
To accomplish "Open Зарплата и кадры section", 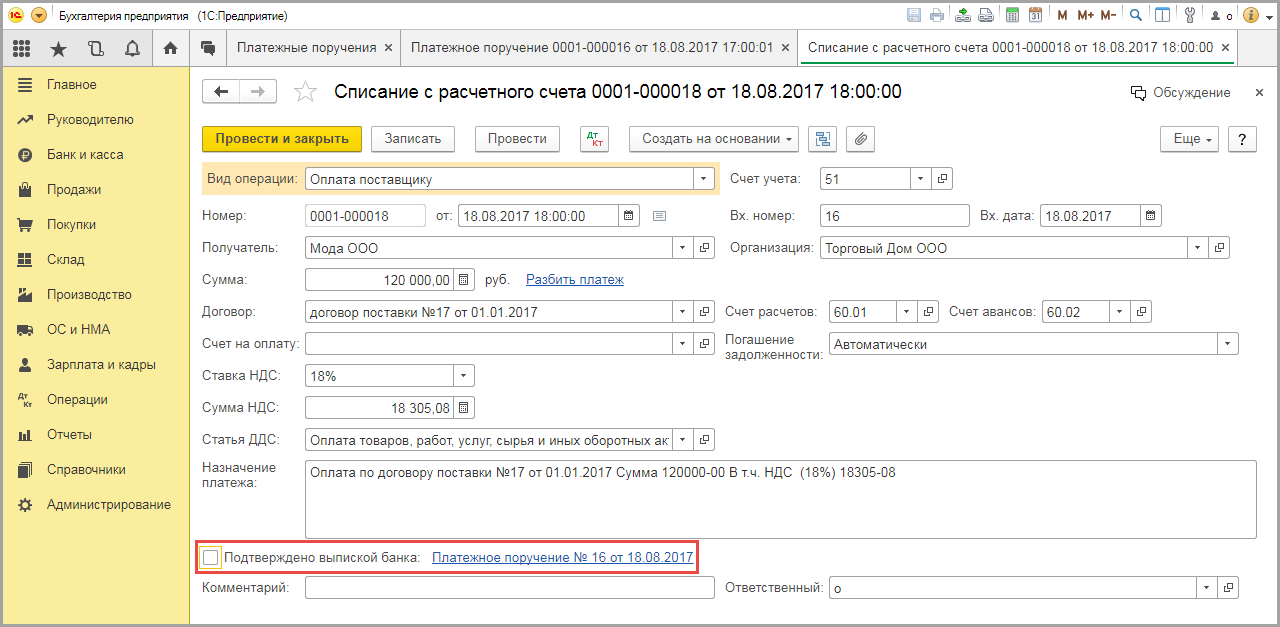I will (x=101, y=365).
